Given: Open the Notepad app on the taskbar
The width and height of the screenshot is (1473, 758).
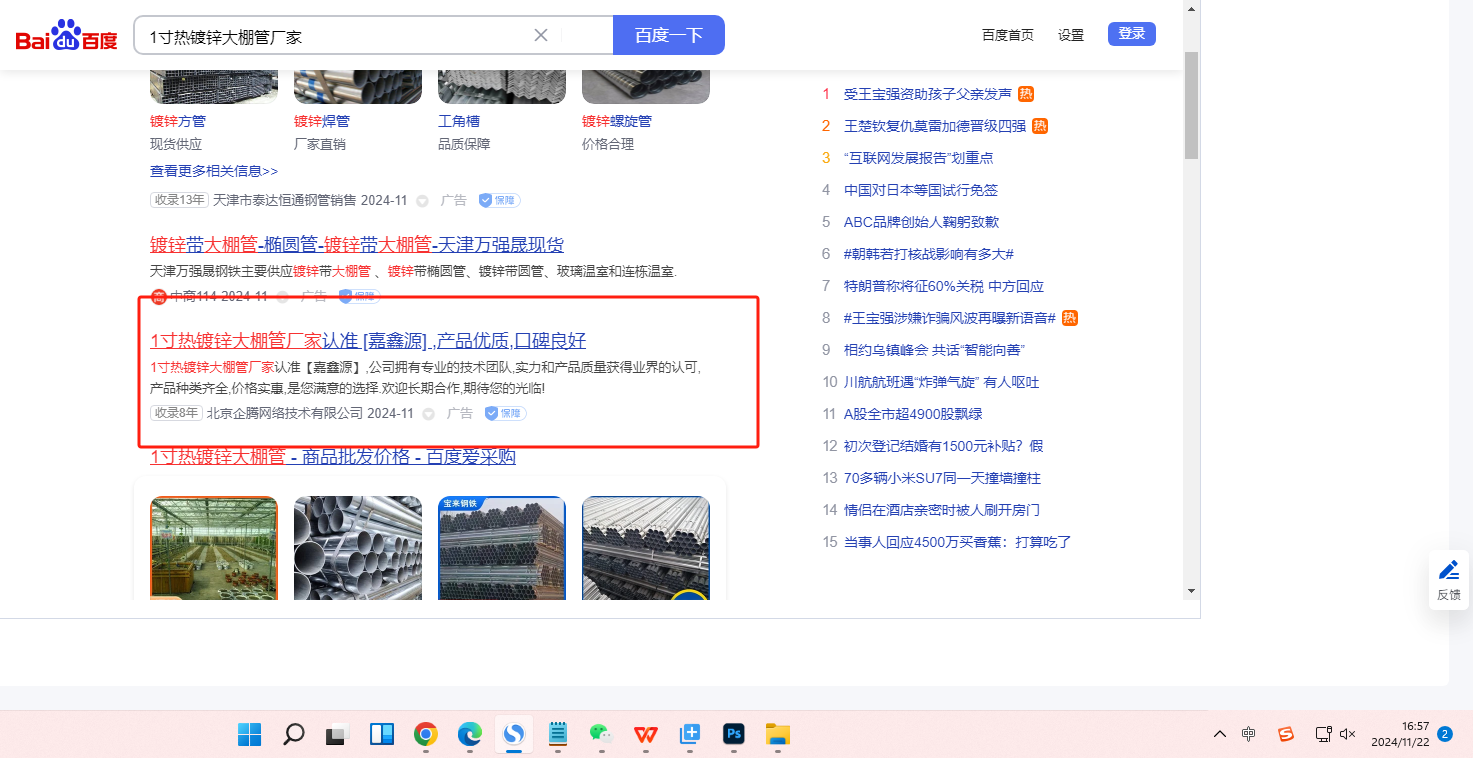Looking at the screenshot, I should 558,734.
